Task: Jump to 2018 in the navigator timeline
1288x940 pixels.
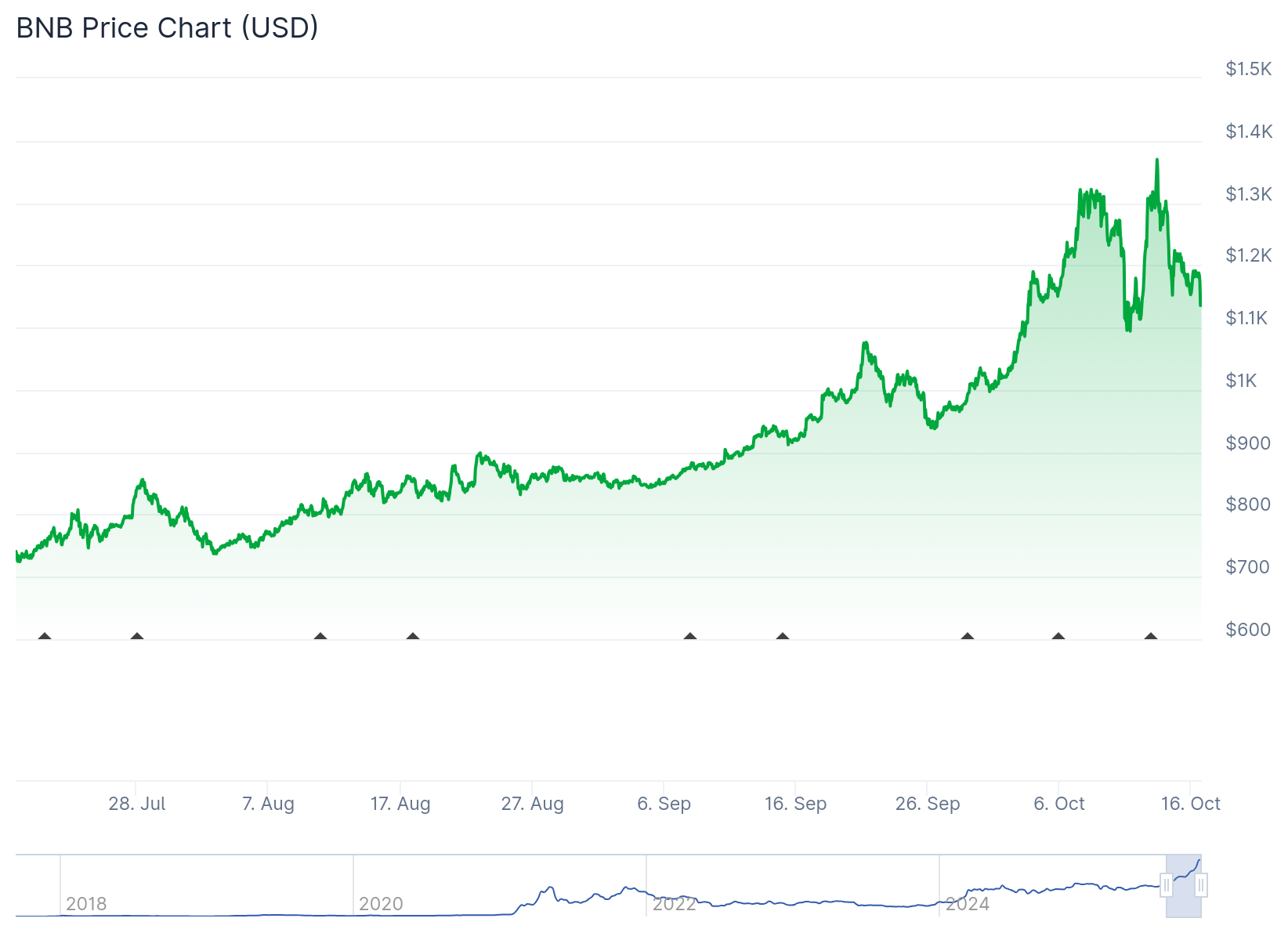Action: coord(86,904)
